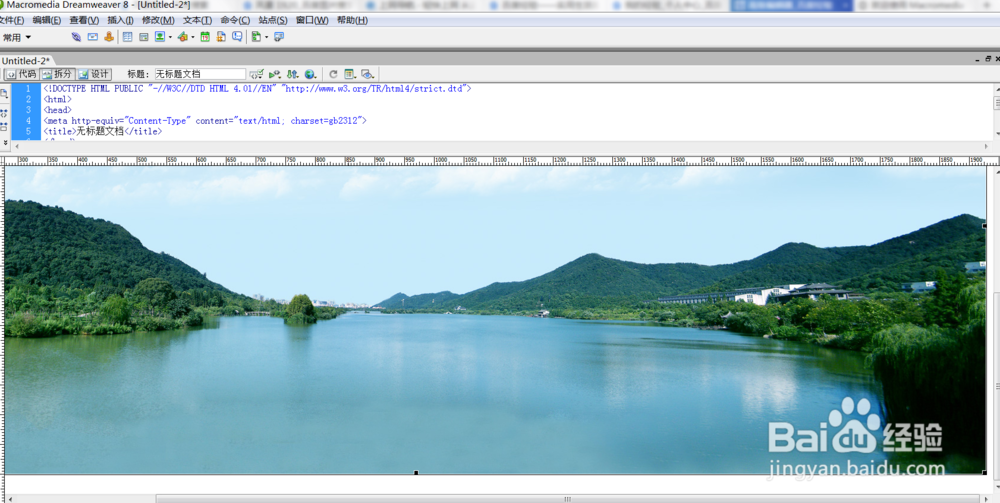Screen dimensions: 1000x503
Task: Select the Untitled-2* document tab
Action: (x=26, y=61)
